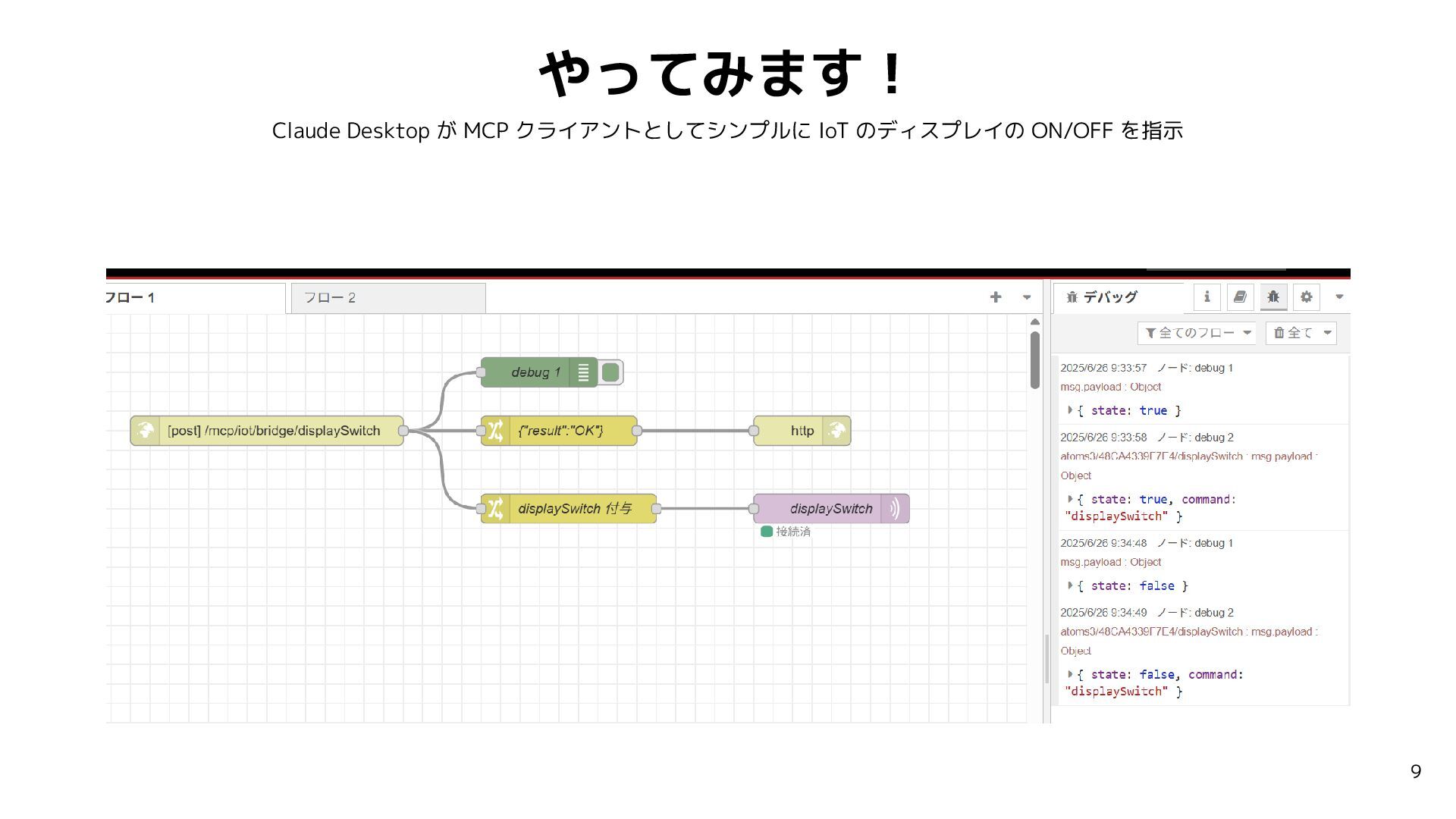Select the debug 1 node
This screenshot has width=1456, height=819.
539,372
